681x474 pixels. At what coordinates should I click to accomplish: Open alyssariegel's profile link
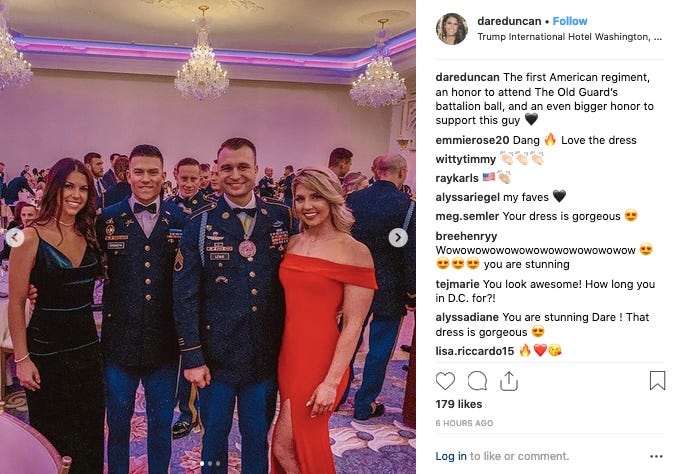click(x=468, y=197)
